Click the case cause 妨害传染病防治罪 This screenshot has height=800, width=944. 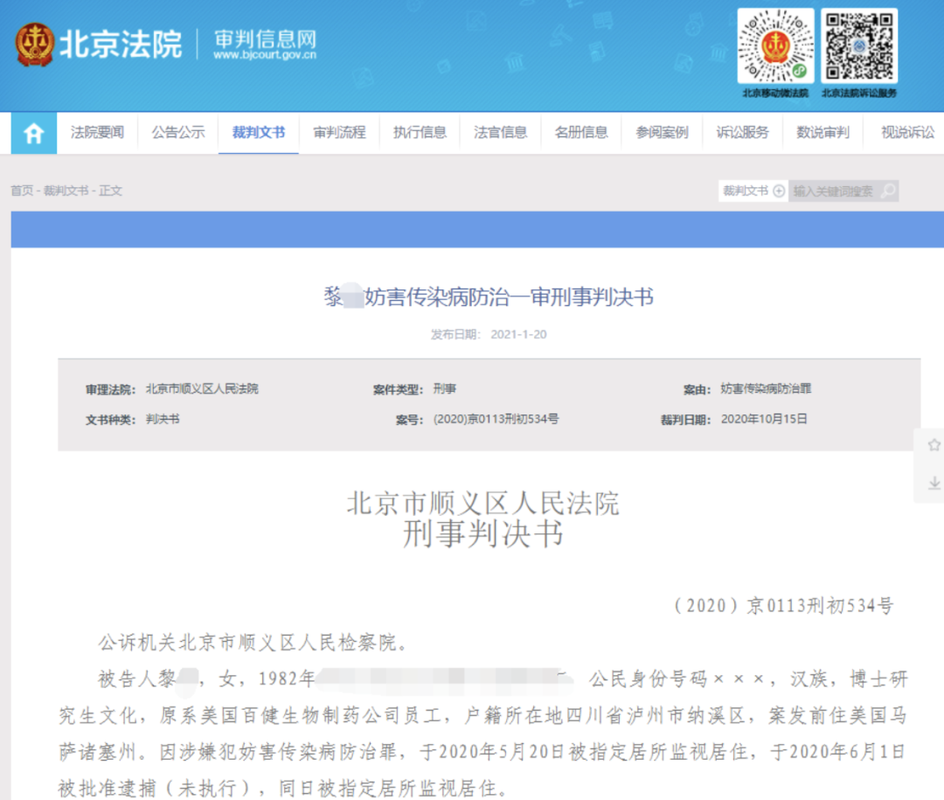click(766, 389)
